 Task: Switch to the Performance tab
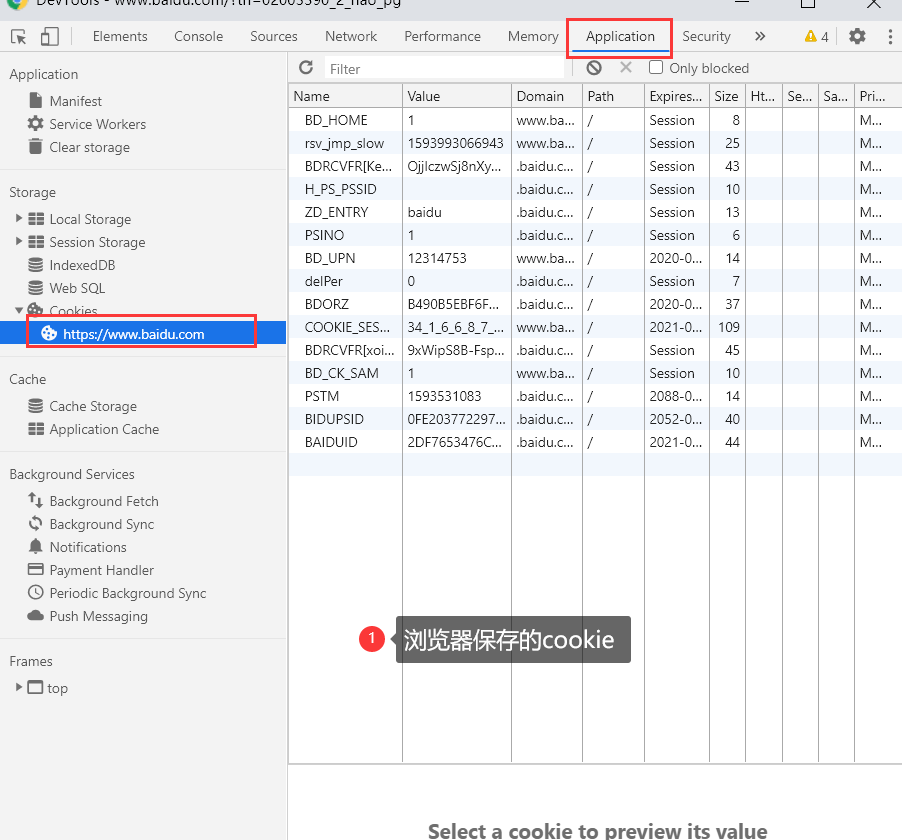pyautogui.click(x=442, y=36)
